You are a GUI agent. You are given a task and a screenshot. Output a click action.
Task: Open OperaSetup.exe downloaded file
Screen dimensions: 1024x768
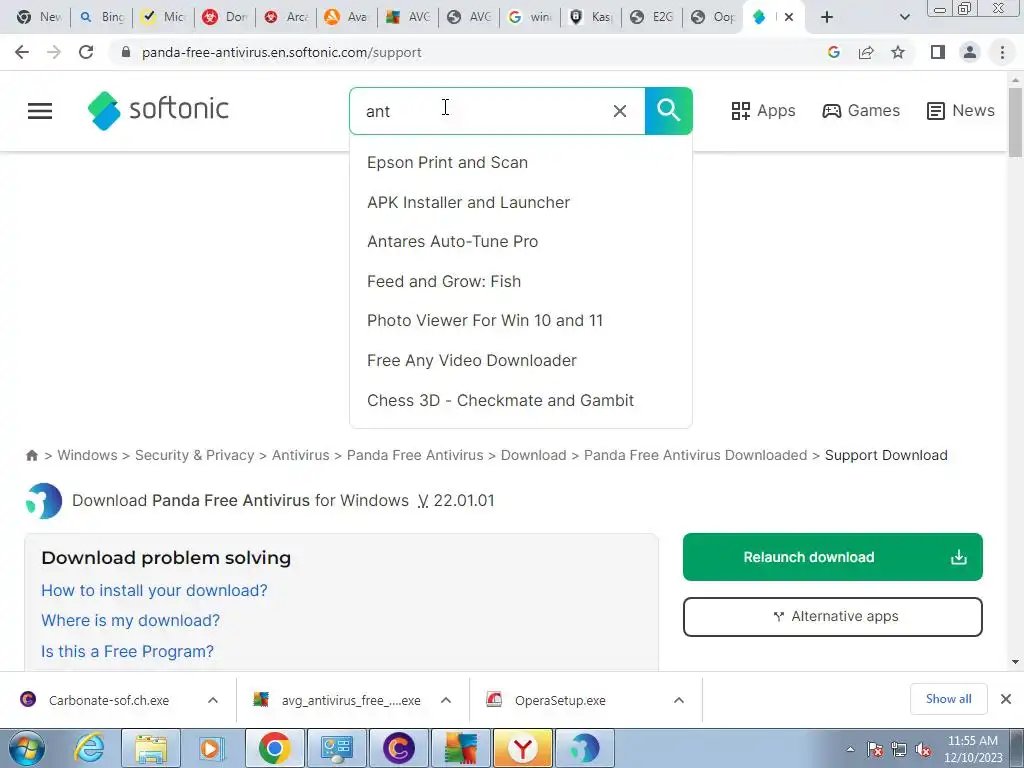[560, 700]
